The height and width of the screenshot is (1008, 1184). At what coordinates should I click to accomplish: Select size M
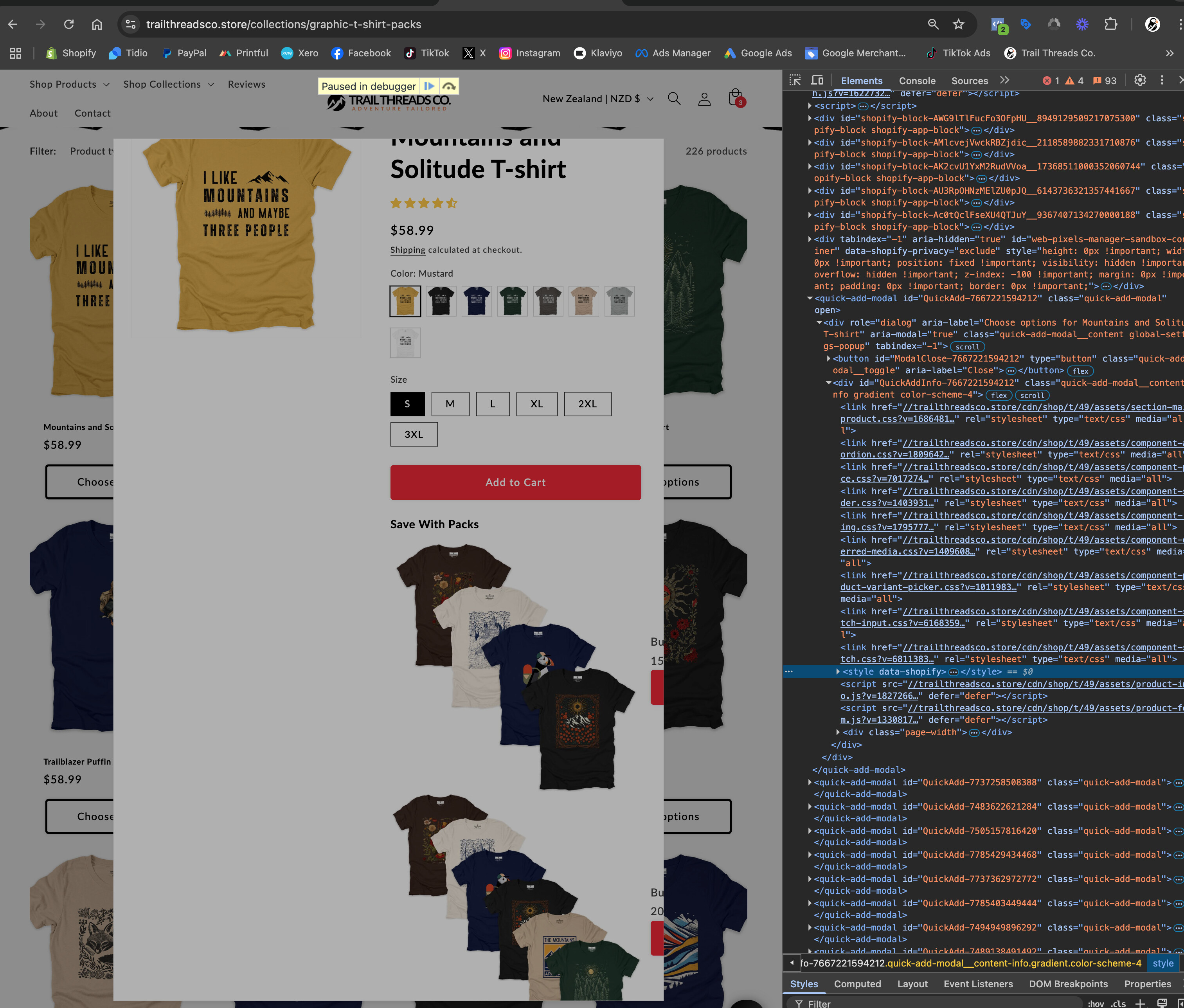click(450, 404)
